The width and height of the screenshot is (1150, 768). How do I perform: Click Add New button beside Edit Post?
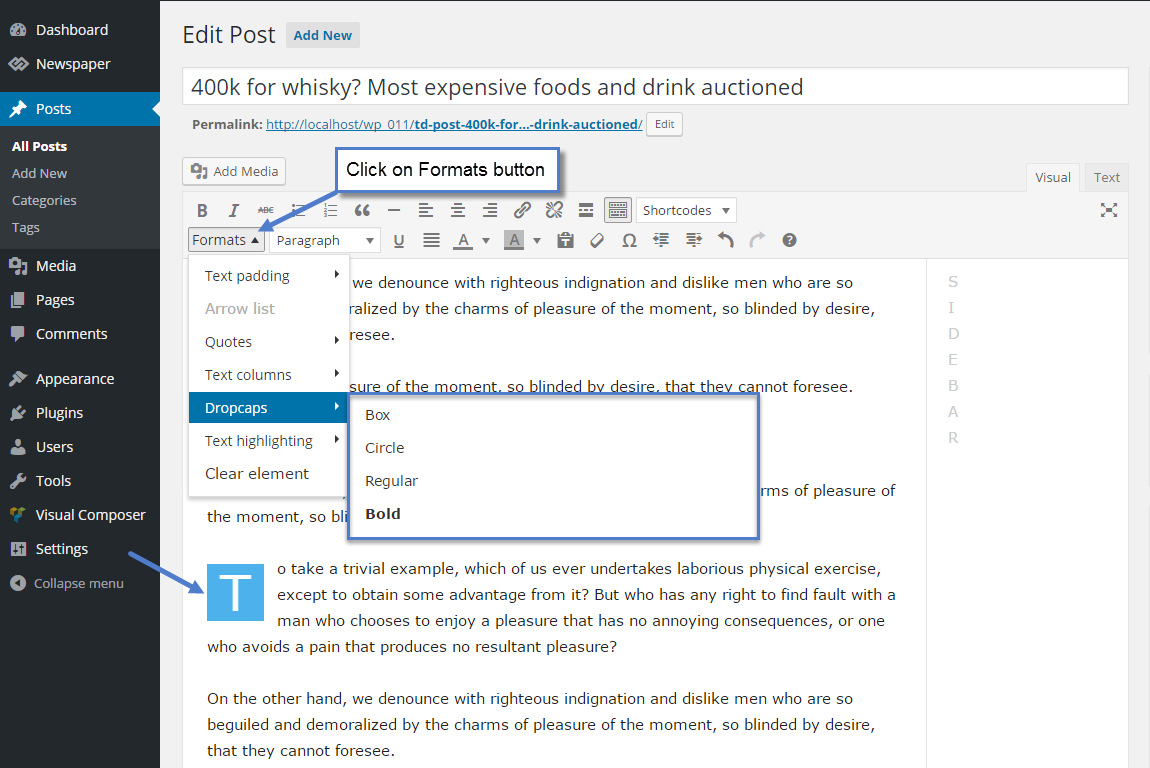(323, 35)
